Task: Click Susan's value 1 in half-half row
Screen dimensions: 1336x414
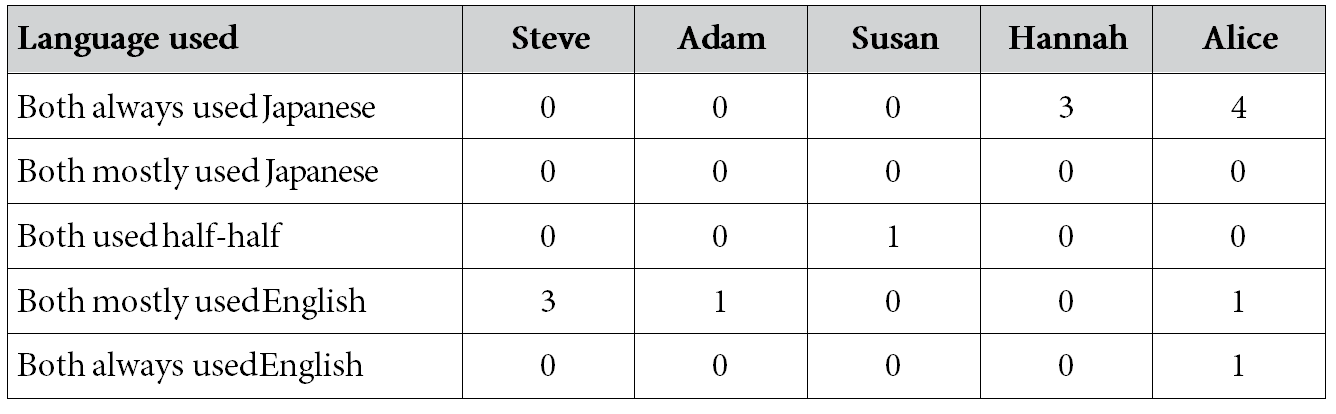Action: click(x=895, y=236)
